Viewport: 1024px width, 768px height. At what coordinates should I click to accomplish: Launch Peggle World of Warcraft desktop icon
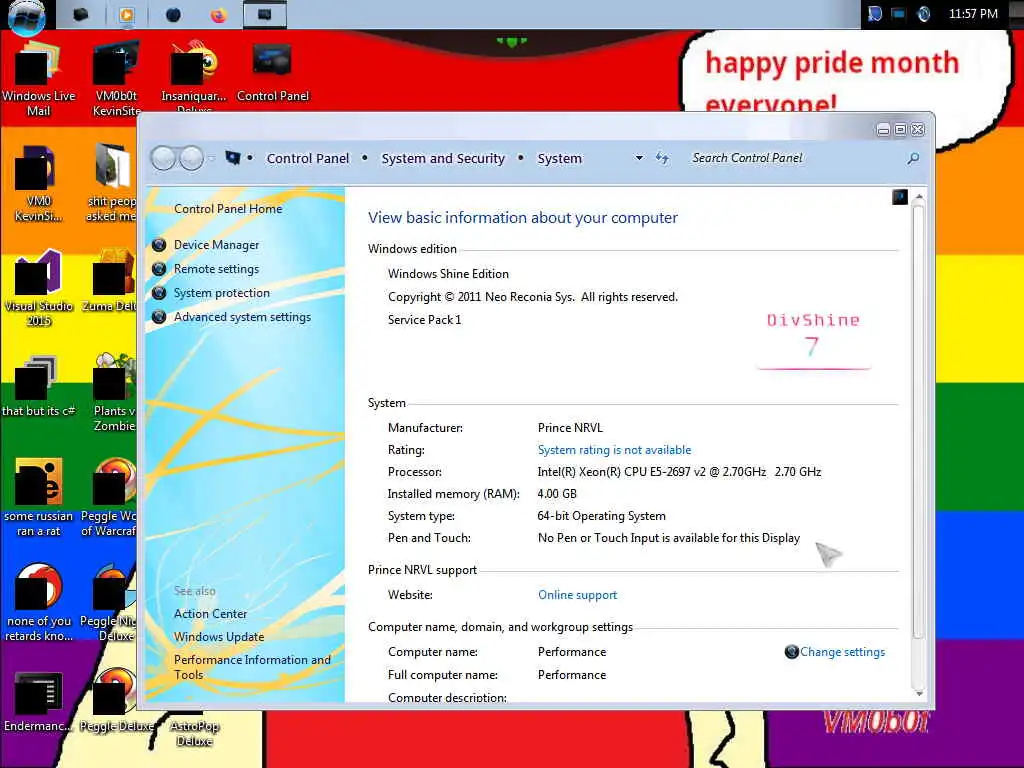pos(108,498)
